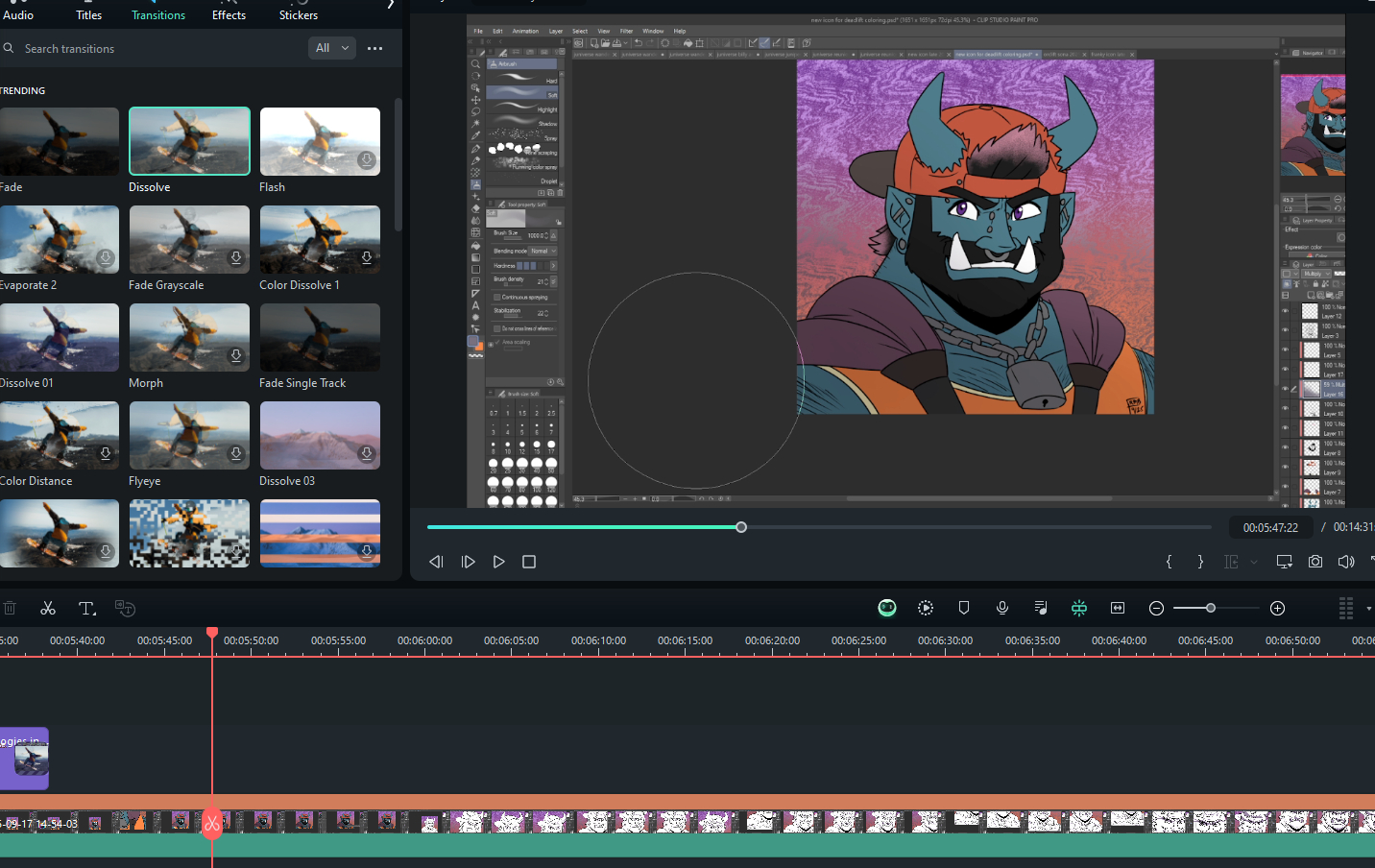The image size is (1375, 868).
Task: Open the AI copilot robot icon
Action: coord(887,608)
